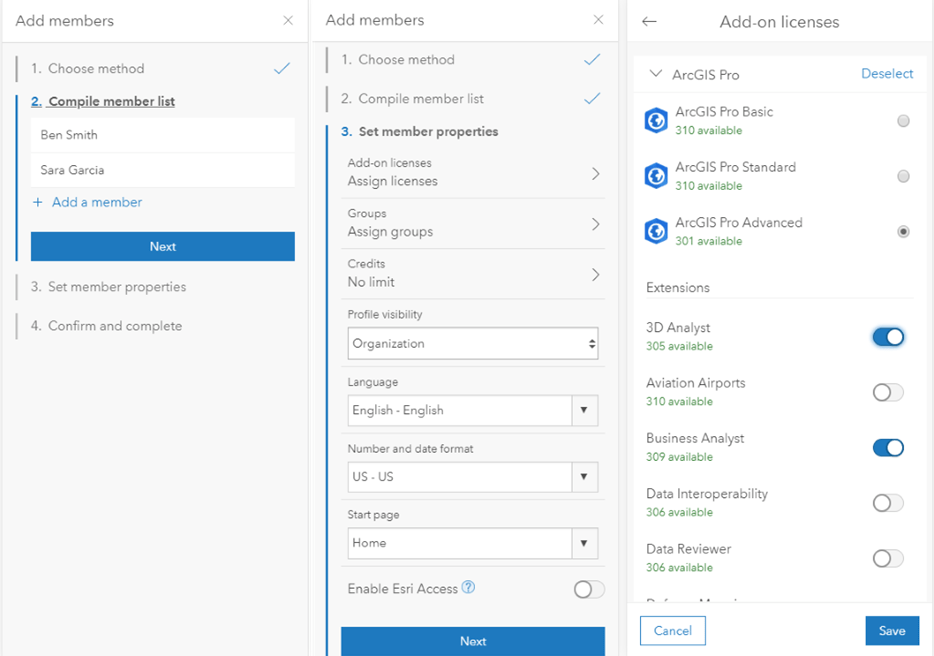This screenshot has width=934, height=656.
Task: Click the ArcGIS Pro Basic hexagon icon
Action: (658, 120)
